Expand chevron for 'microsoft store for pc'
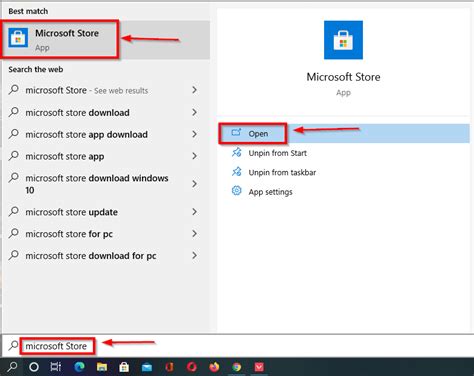The width and height of the screenshot is (474, 376). tap(194, 233)
